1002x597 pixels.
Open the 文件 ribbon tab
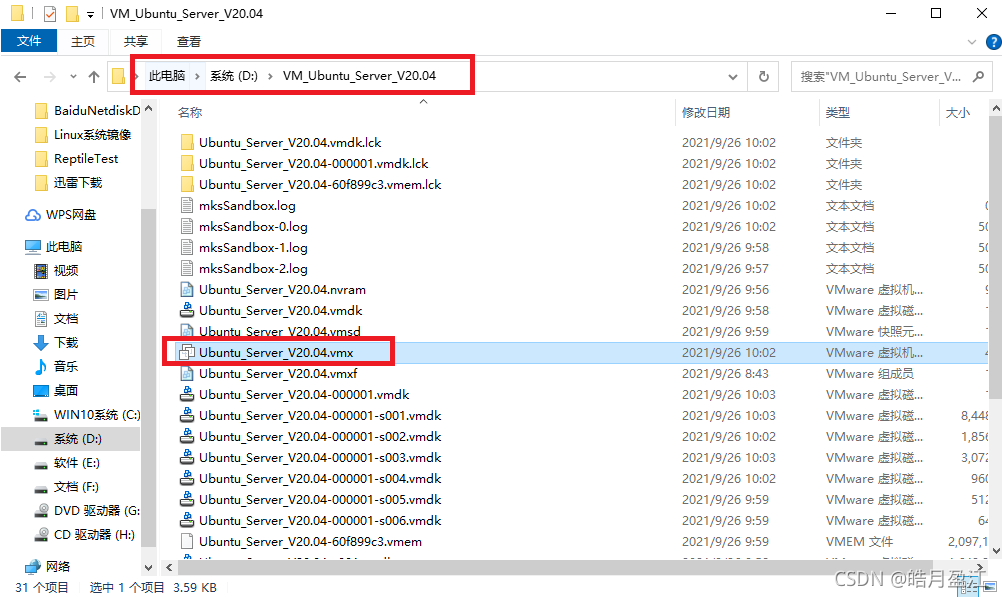coord(29,41)
